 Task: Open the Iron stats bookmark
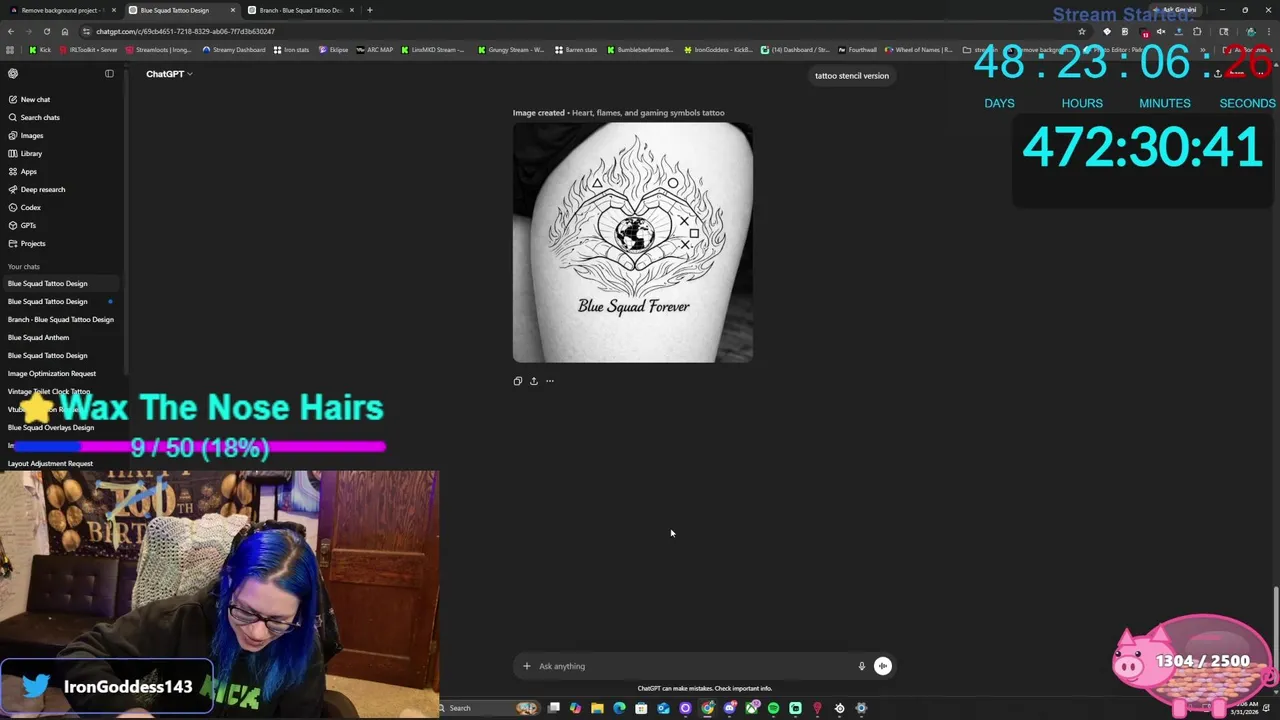coord(291,49)
